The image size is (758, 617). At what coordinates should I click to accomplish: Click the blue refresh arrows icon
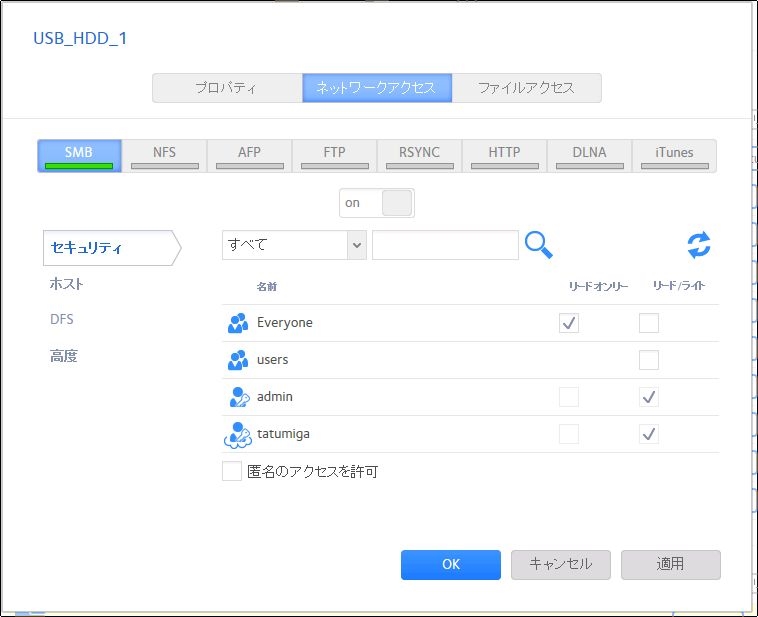coord(699,245)
